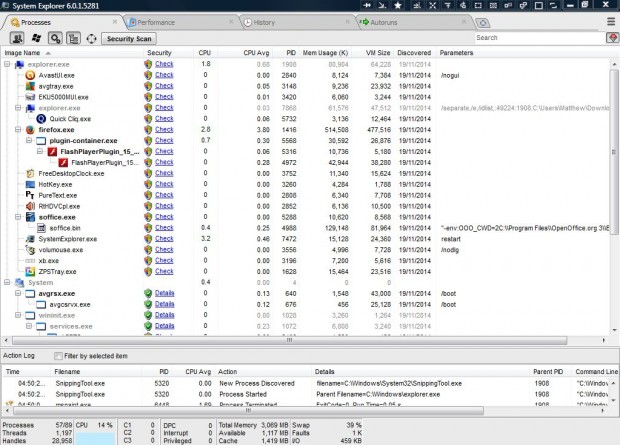Select the soffice.bin row

tap(305, 228)
